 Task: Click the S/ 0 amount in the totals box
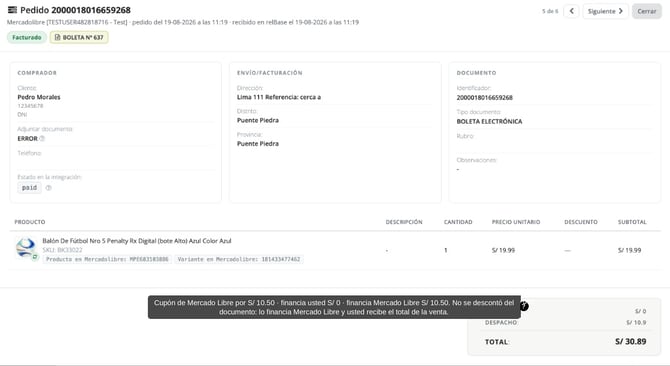click(640, 311)
